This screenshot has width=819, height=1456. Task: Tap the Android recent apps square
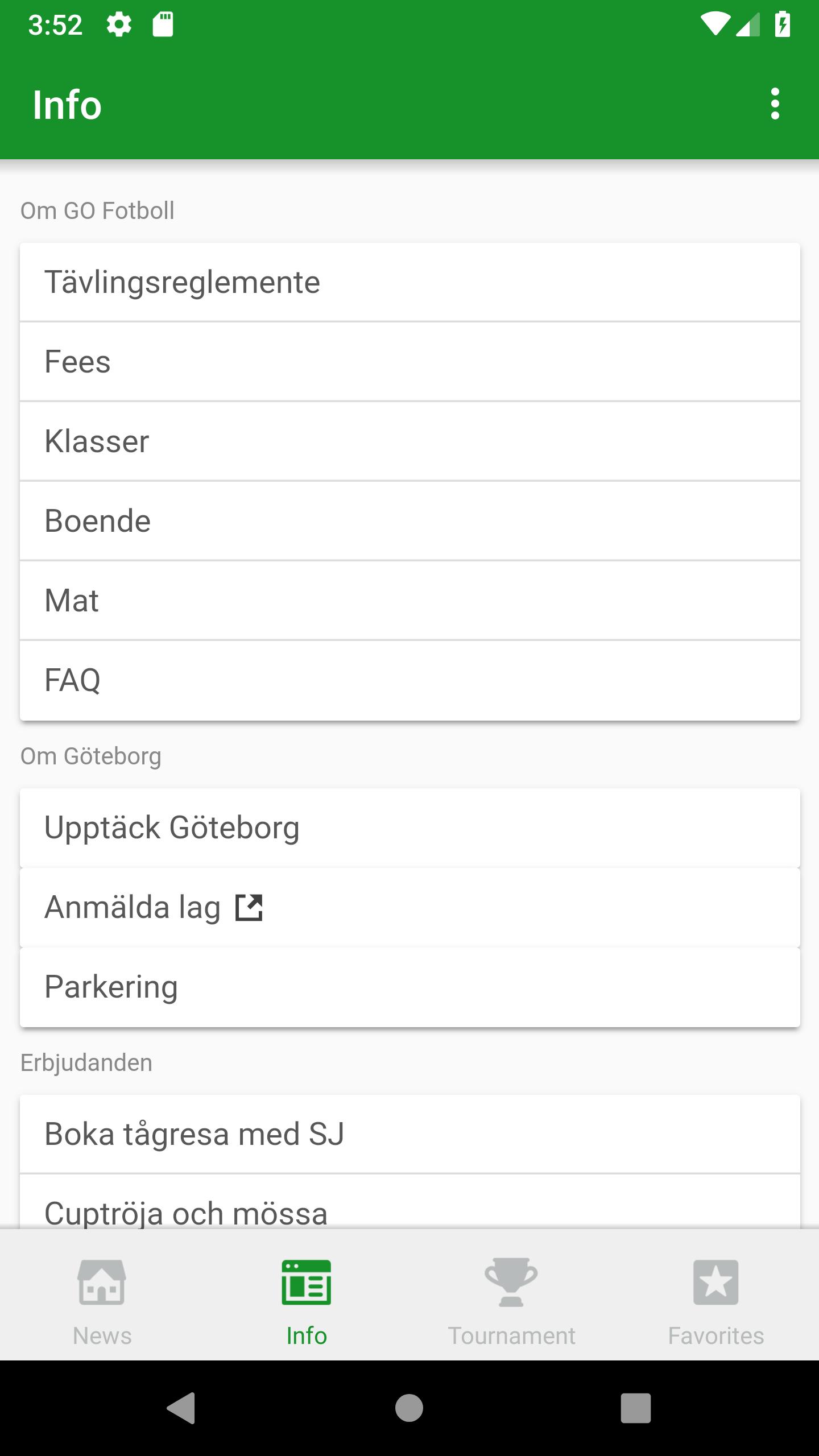coord(636,1408)
